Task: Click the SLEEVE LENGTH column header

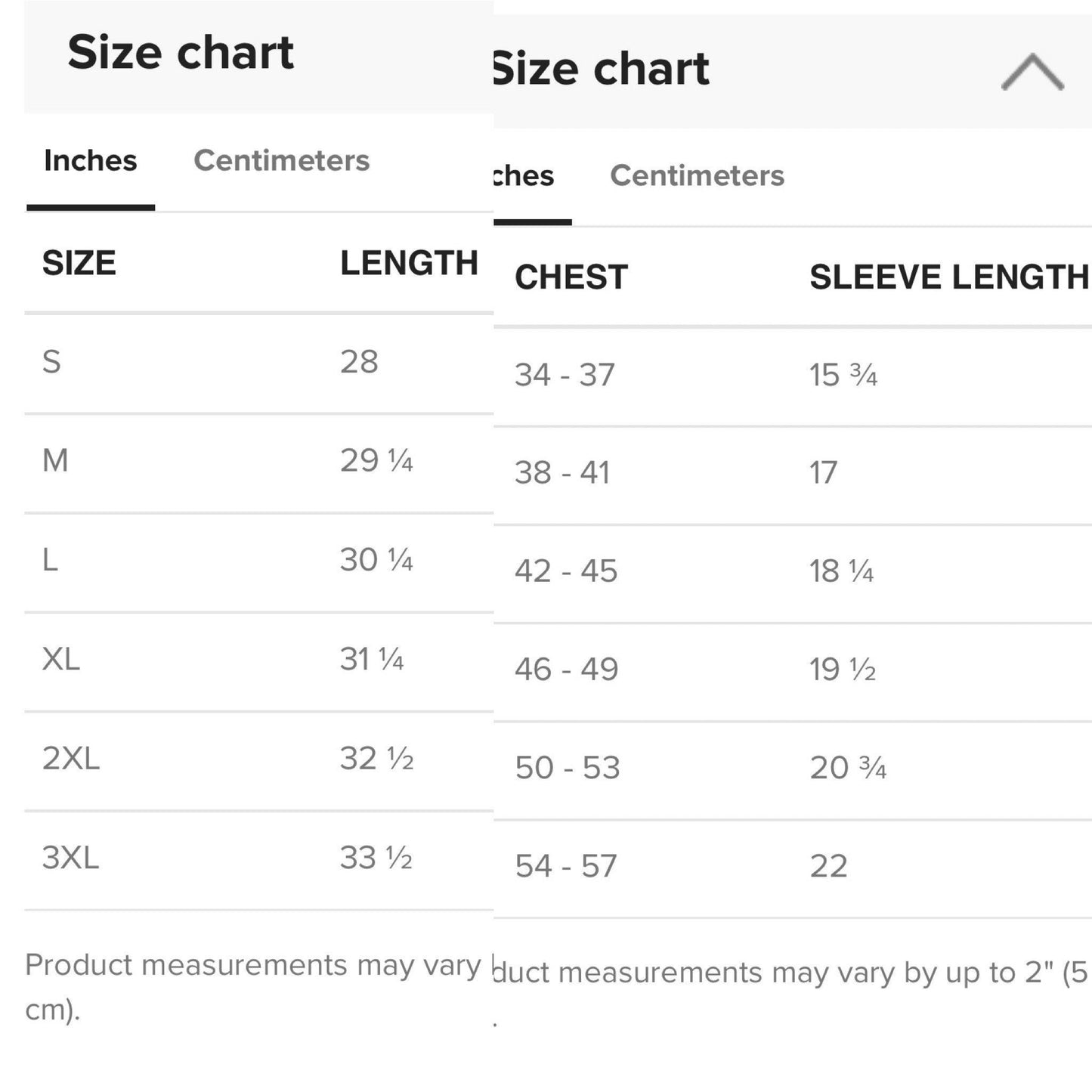Action: (x=948, y=277)
